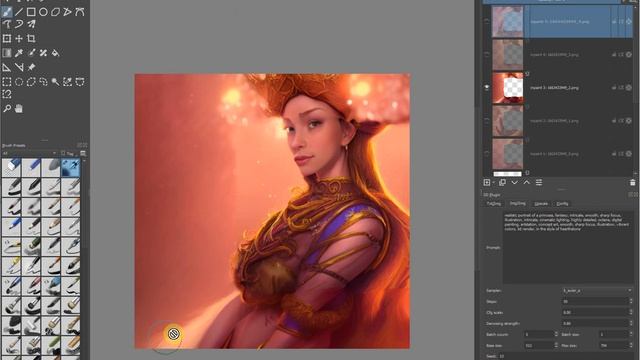Image resolution: width=640 pixels, height=360 pixels.
Task: Duplicate the selected layer
Action: tap(502, 183)
